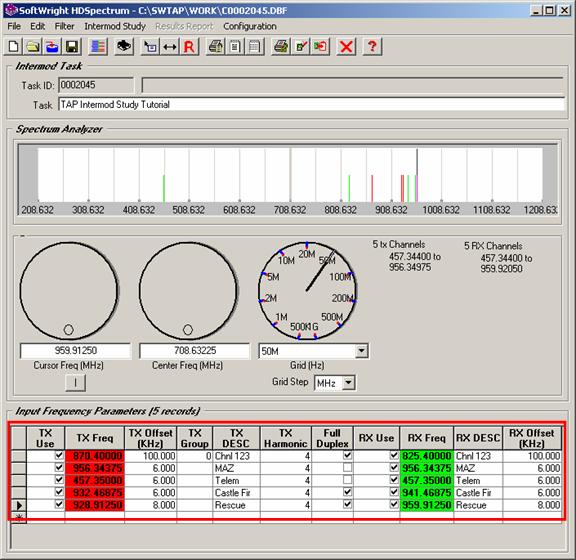Uncheck TX Use for the 870.40000 row
The width and height of the screenshot is (576, 560).
coord(59,456)
